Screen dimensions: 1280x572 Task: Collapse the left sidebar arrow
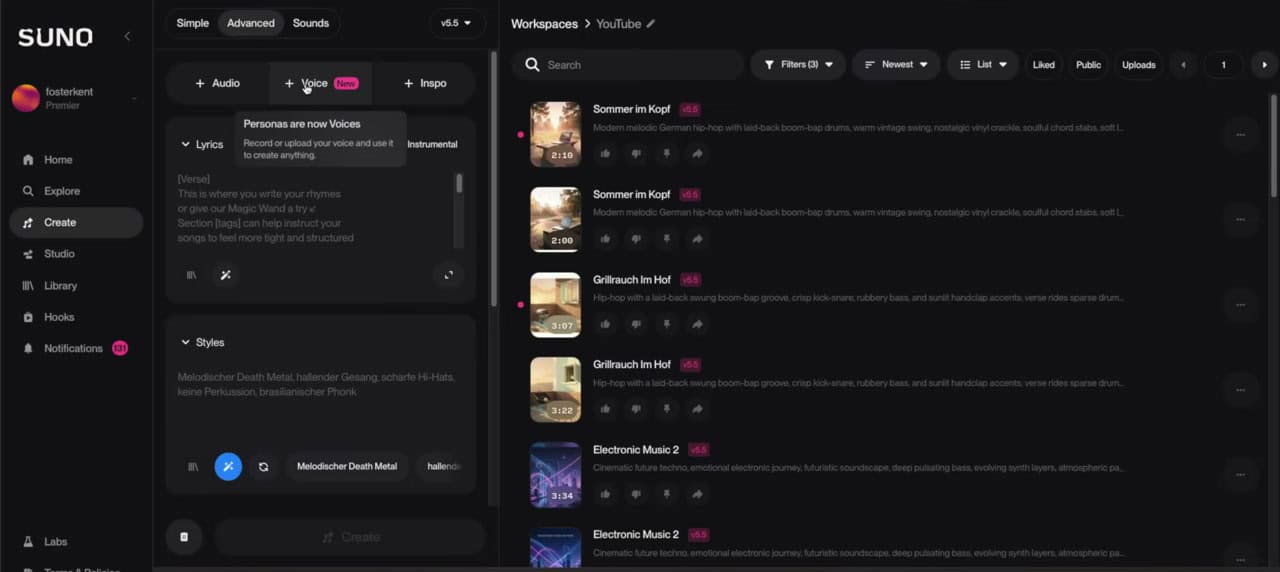point(127,36)
